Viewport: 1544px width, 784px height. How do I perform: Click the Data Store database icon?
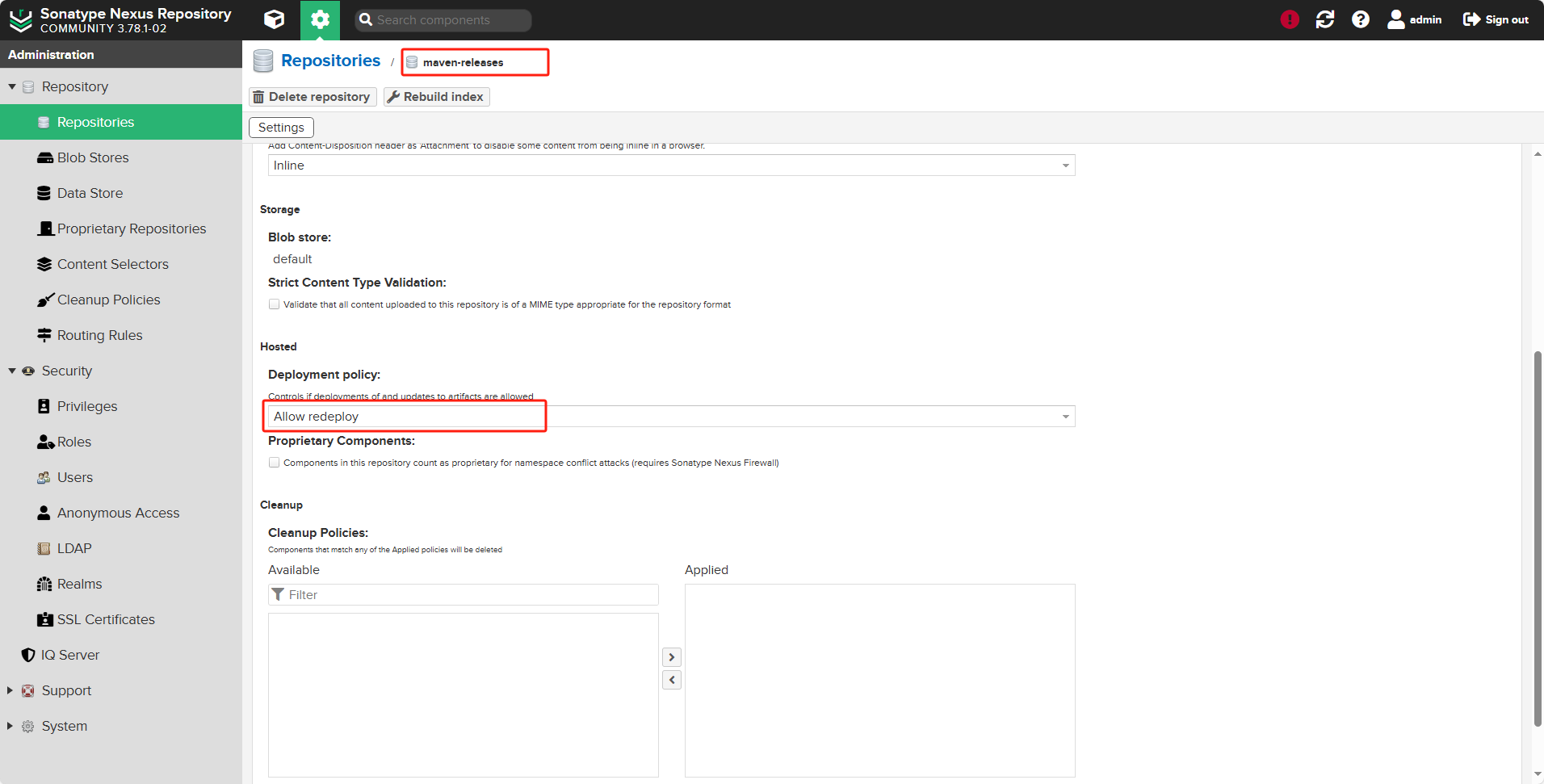pos(44,193)
